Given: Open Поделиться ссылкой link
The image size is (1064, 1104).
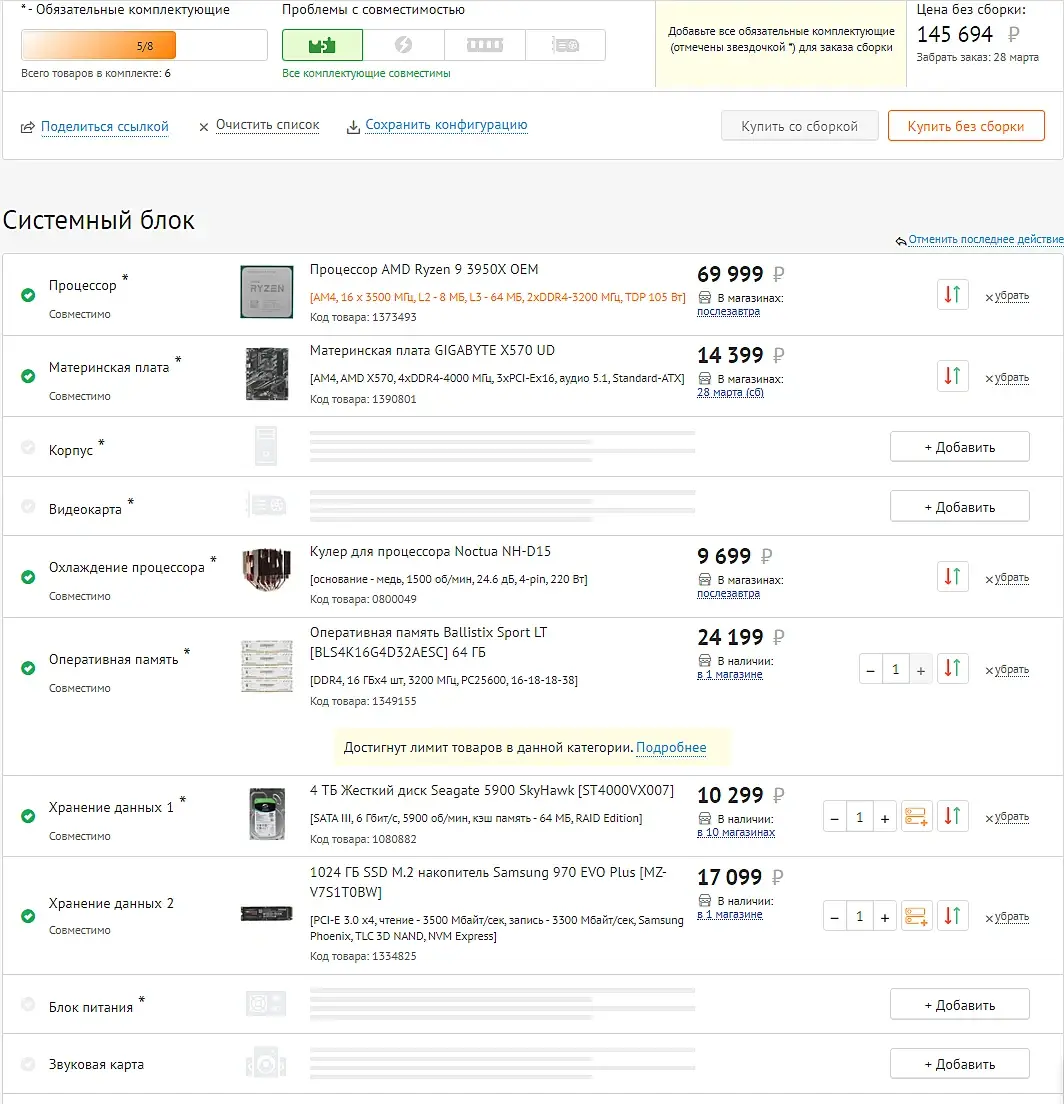Looking at the screenshot, I should 104,127.
